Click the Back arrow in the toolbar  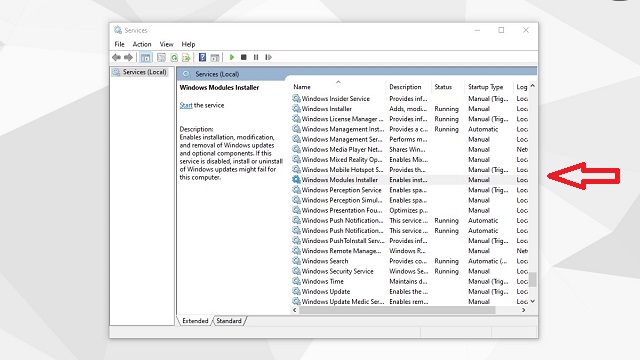click(116, 58)
